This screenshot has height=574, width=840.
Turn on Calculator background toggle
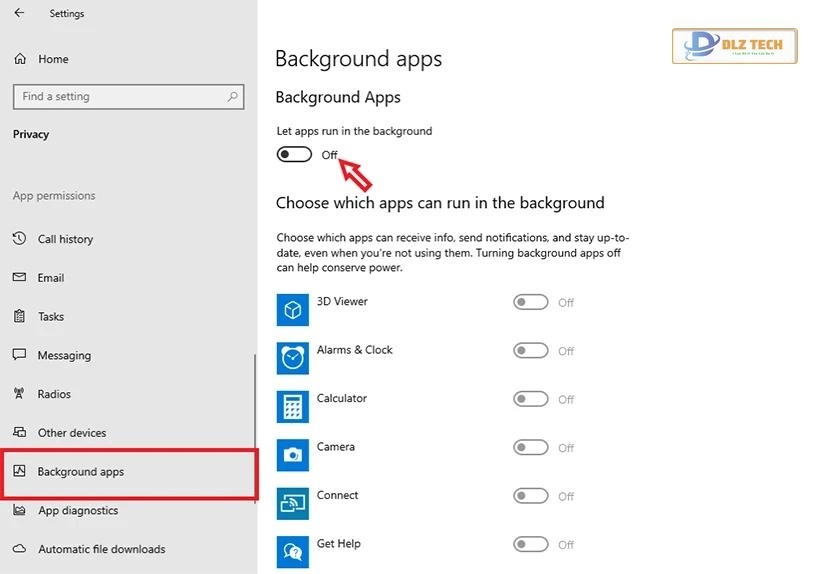(x=530, y=399)
